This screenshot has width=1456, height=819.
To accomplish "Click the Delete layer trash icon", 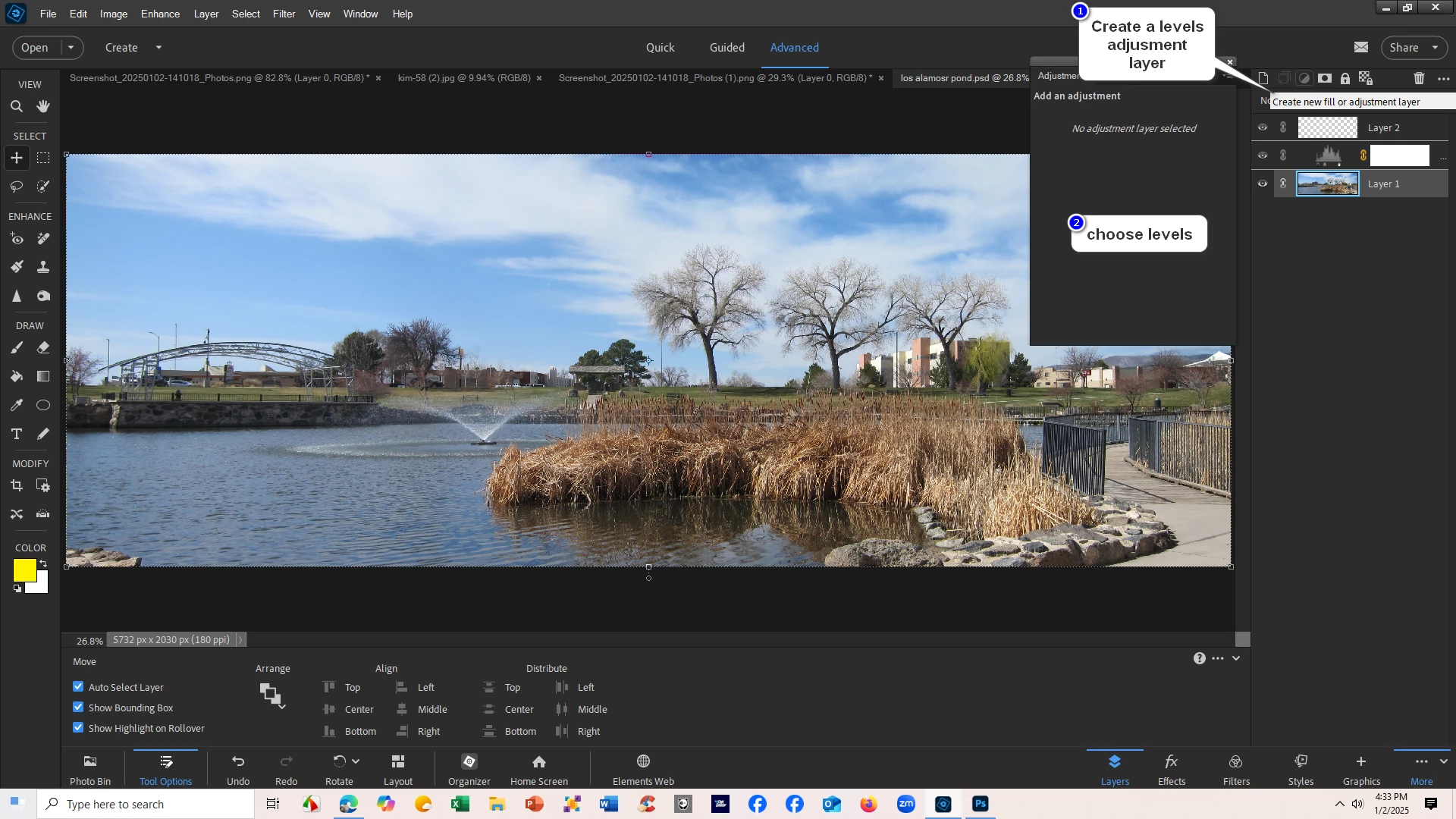I will click(x=1419, y=78).
